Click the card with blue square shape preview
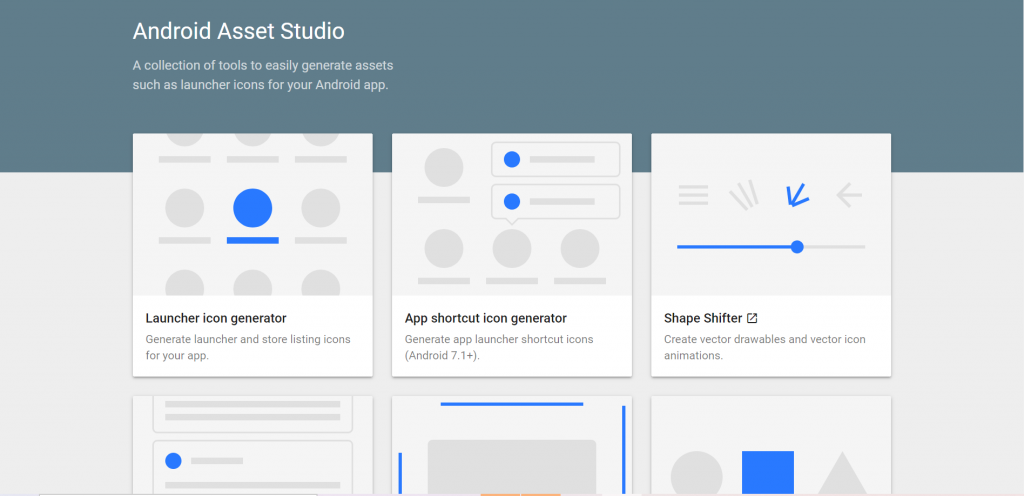The width and height of the screenshot is (1024, 496). [x=771, y=446]
